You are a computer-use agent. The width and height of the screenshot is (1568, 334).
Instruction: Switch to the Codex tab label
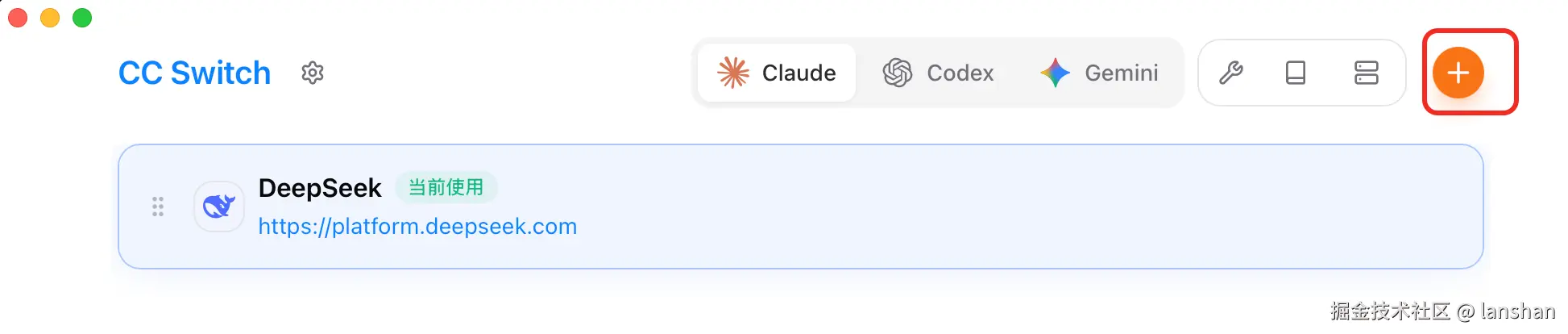[960, 73]
